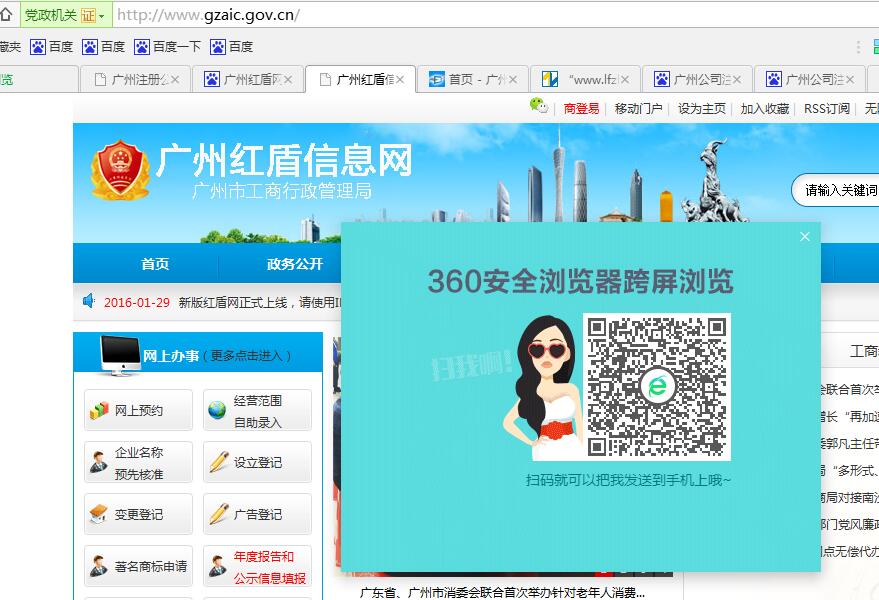Screen dimensions: 879x600
Task: Click the WeChat icon in the top bar
Action: [539, 107]
